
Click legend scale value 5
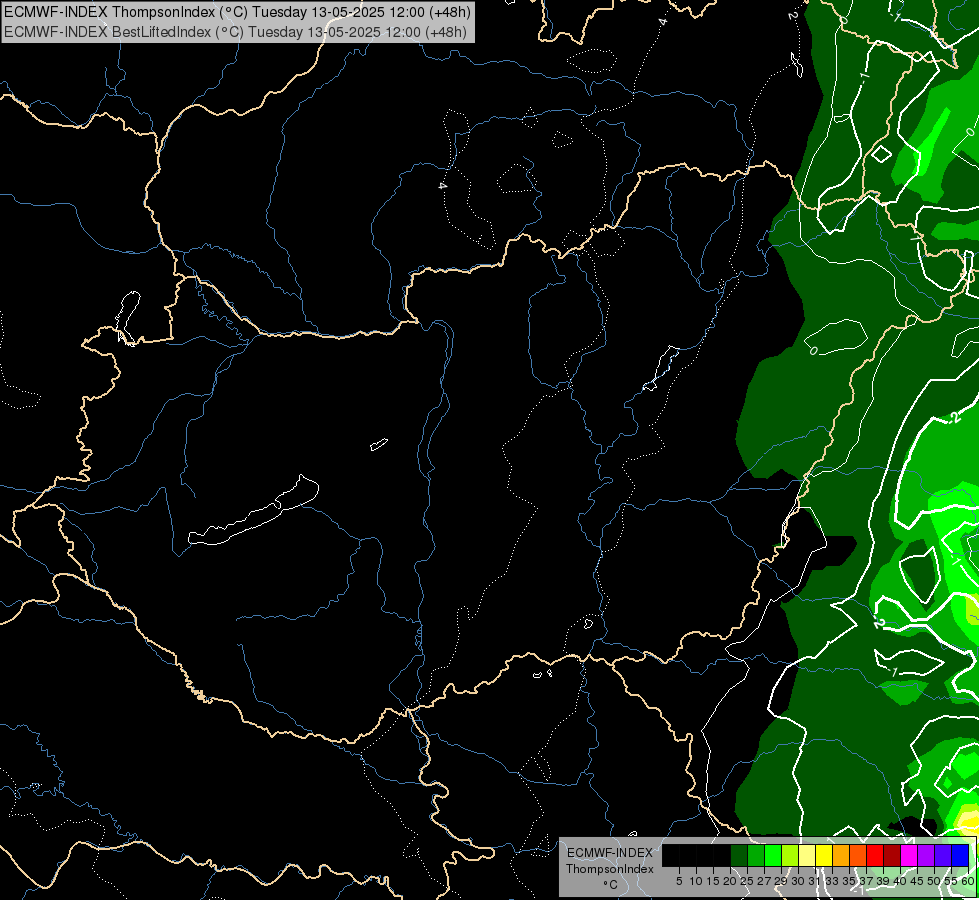click(x=679, y=881)
